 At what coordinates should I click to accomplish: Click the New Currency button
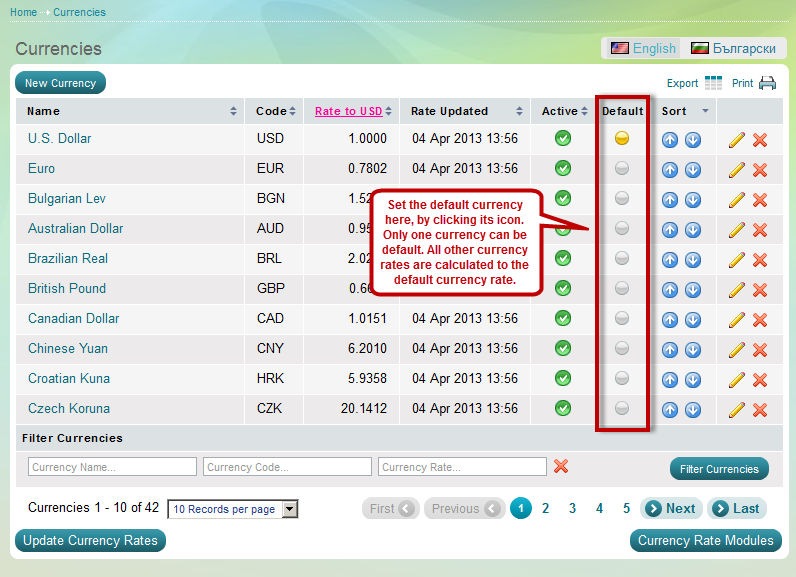tap(60, 83)
